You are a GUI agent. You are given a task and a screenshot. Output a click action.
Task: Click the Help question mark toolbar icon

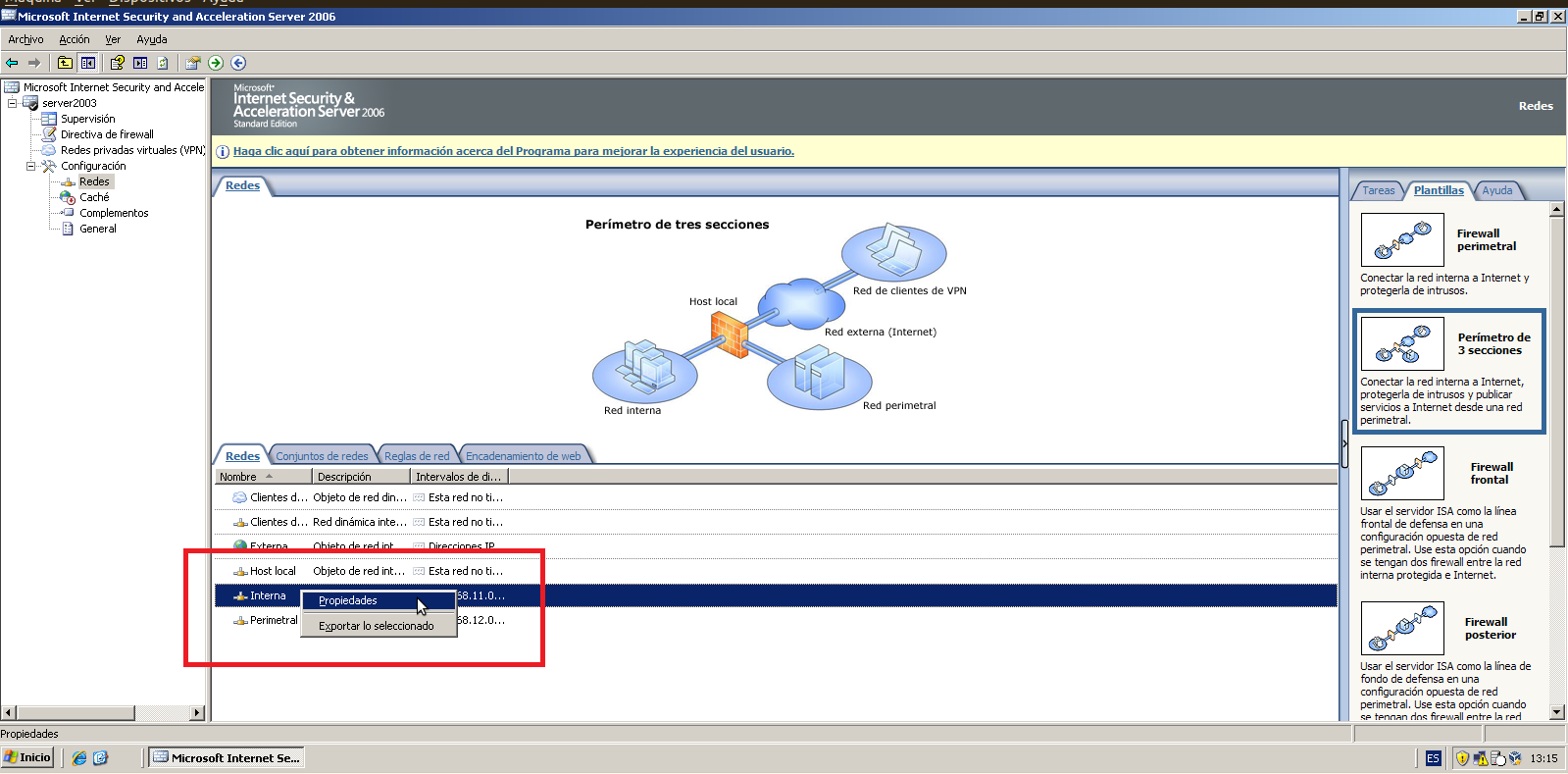click(118, 63)
